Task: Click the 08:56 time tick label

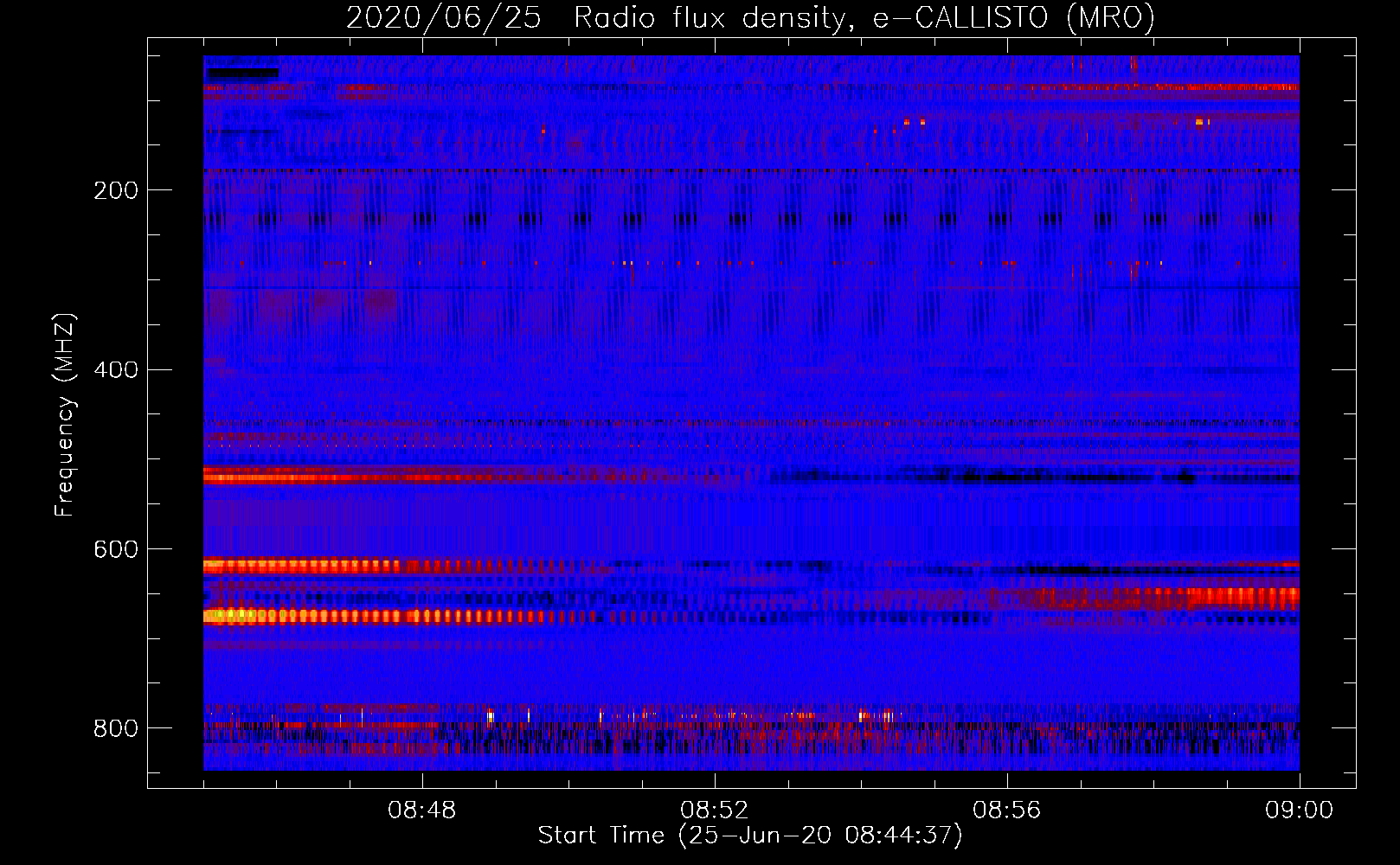Action: pyautogui.click(x=1007, y=811)
